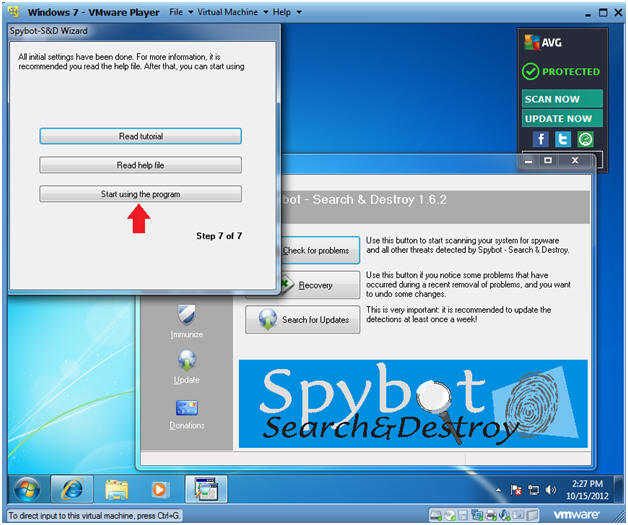Open the Donations card icon in sidebar
Screen dimensions: 628x525
pyautogui.click(x=187, y=408)
